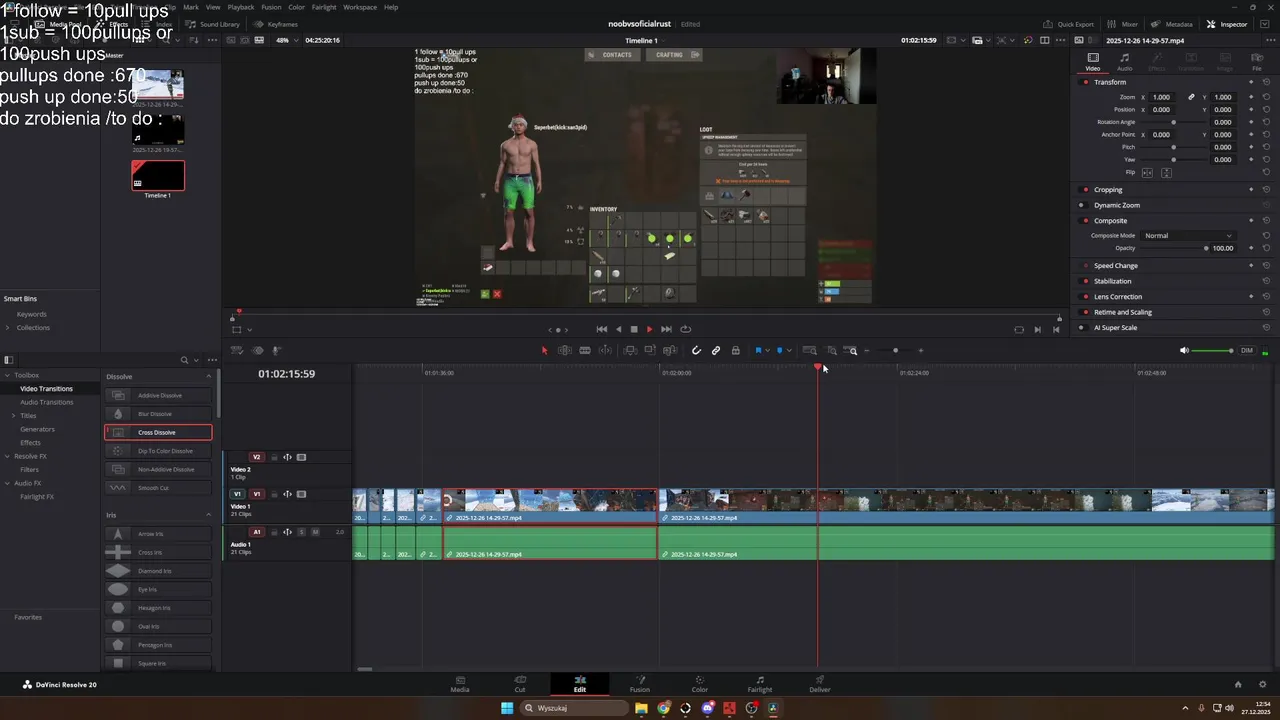Click the Quick Export button
The width and height of the screenshot is (1280, 720).
(x=1069, y=24)
